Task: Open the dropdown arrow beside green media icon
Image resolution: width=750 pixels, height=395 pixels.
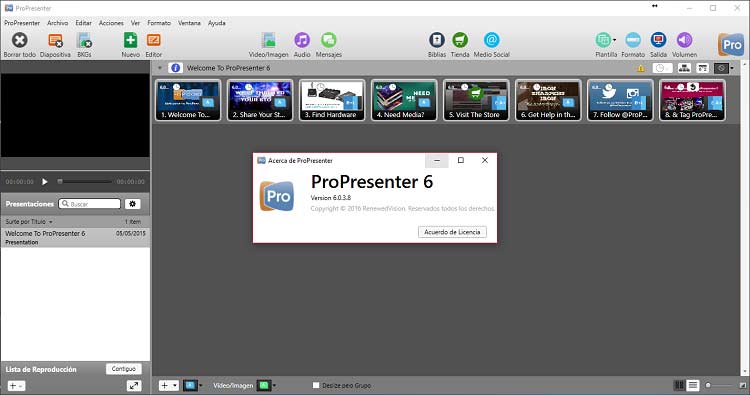Action: 274,385
